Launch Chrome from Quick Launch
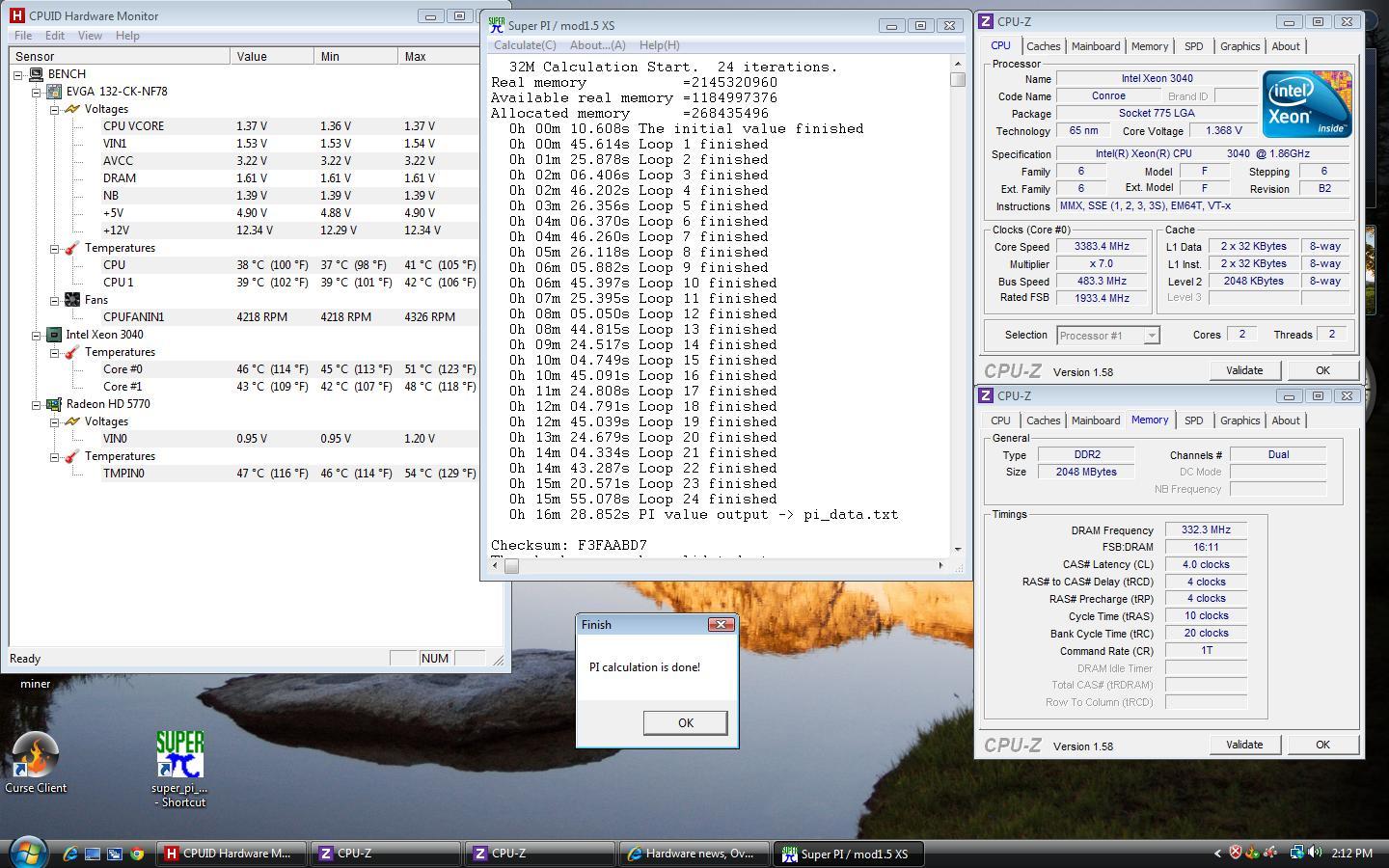This screenshot has height=868, width=1389. (x=137, y=854)
